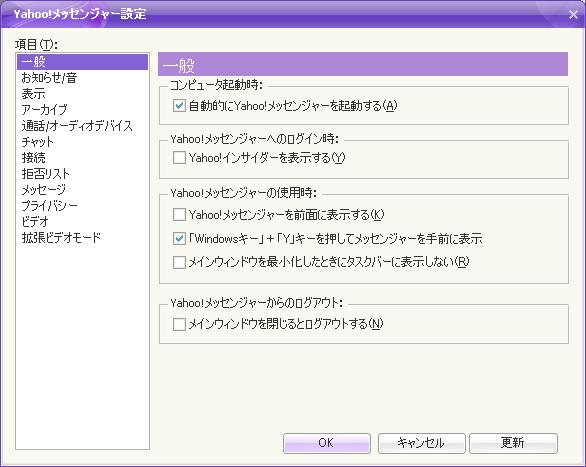Select ビデオ in the item list
Viewport: 586px width, 467px height.
(x=82, y=222)
